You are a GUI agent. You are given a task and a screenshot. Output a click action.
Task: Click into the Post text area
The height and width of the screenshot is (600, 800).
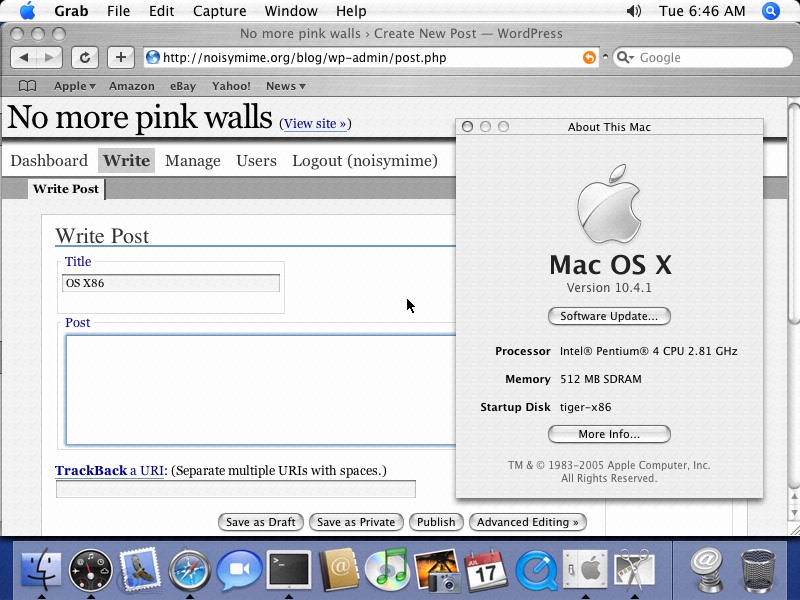pyautogui.click(x=260, y=389)
